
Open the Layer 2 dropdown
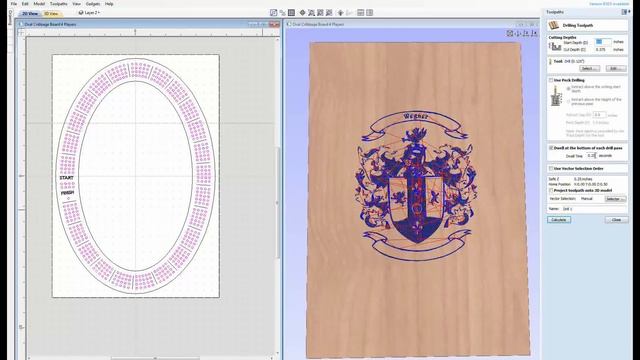(x=89, y=13)
